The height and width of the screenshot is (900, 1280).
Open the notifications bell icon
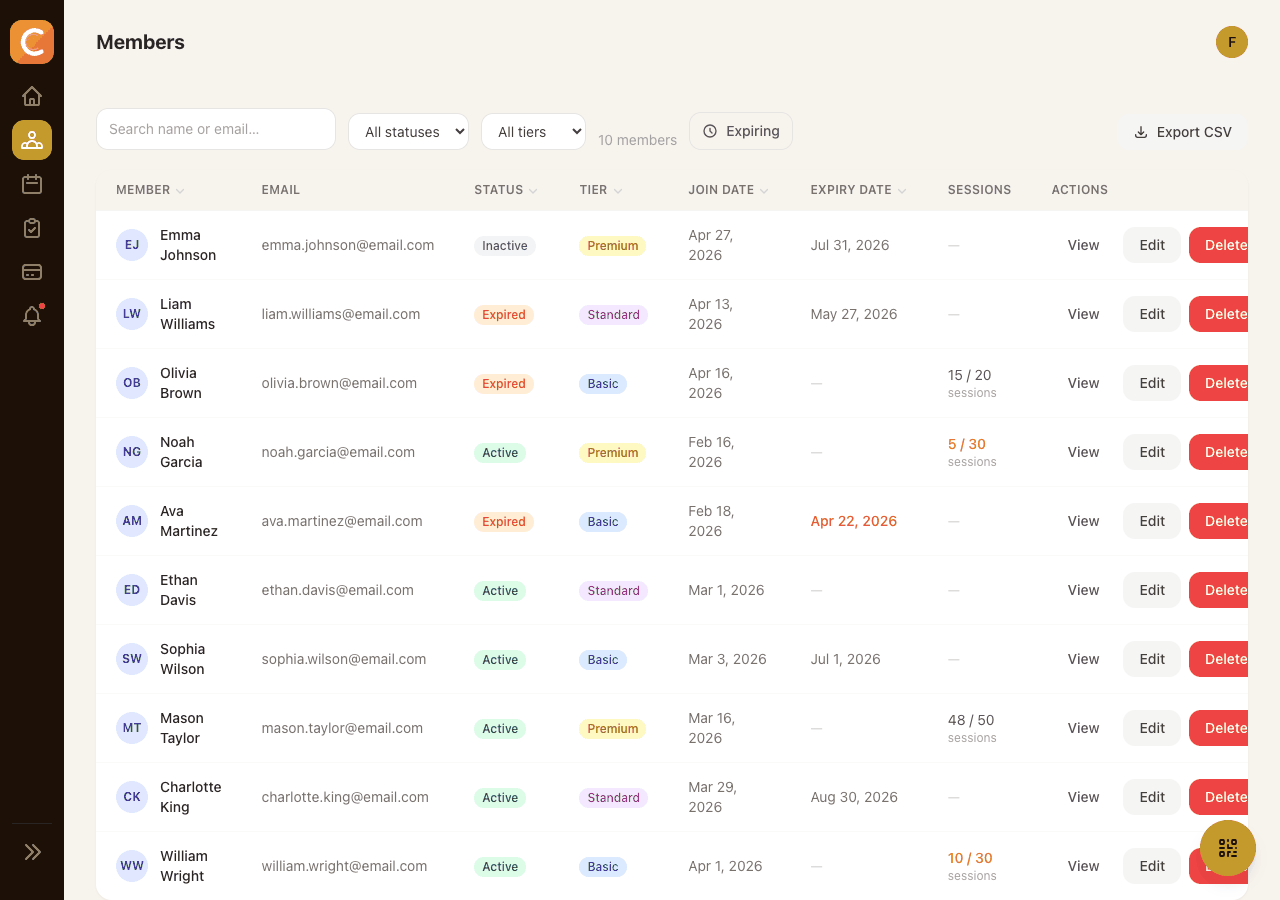click(x=32, y=316)
